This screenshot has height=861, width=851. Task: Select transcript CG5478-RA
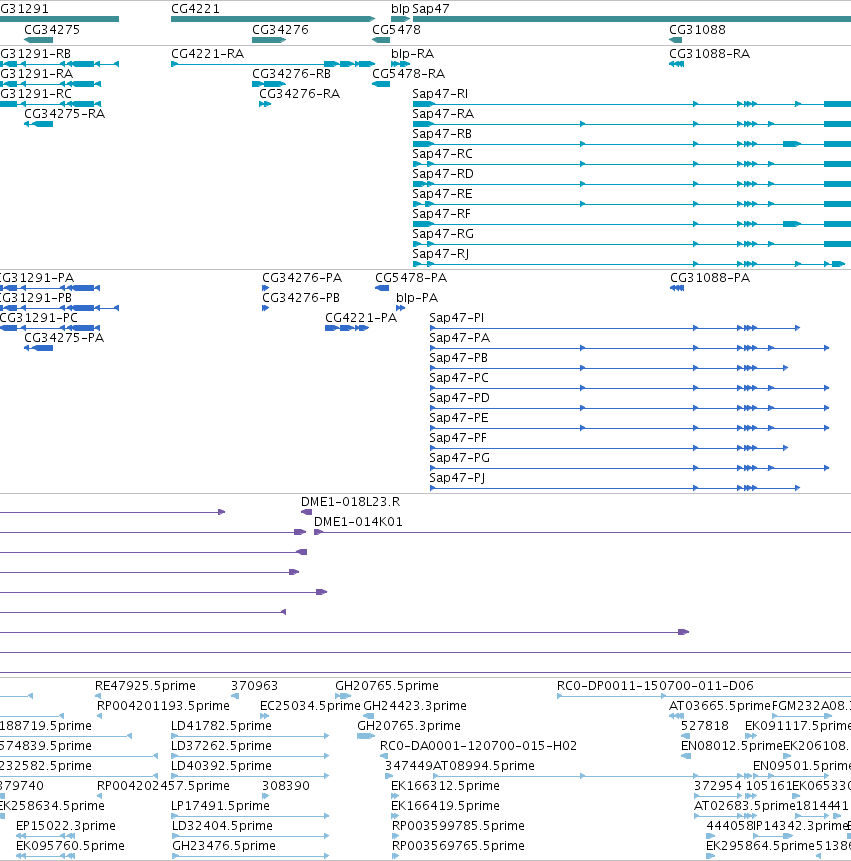pyautogui.click(x=408, y=74)
